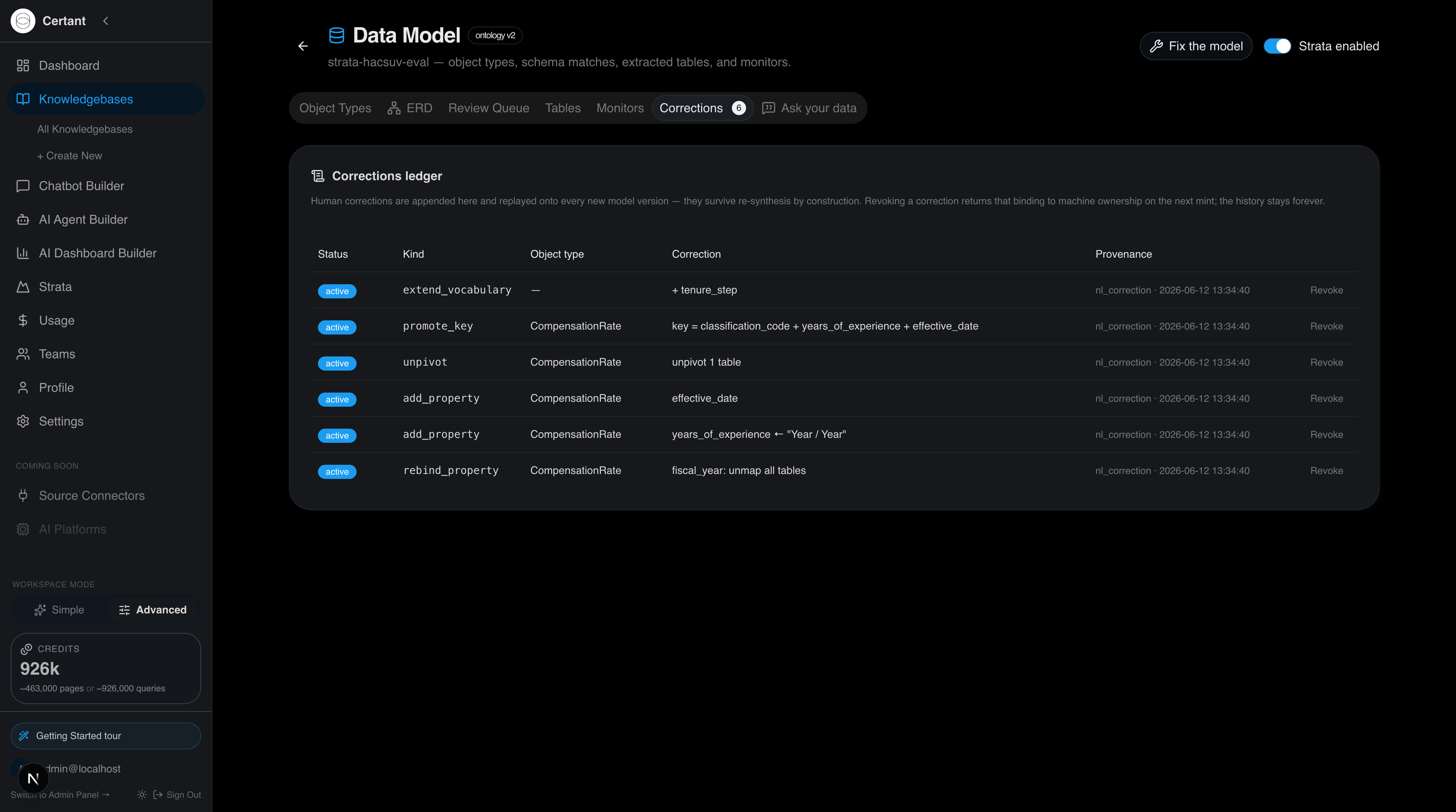The height and width of the screenshot is (812, 1456).
Task: Open Chatbot Builder
Action: coord(106,186)
